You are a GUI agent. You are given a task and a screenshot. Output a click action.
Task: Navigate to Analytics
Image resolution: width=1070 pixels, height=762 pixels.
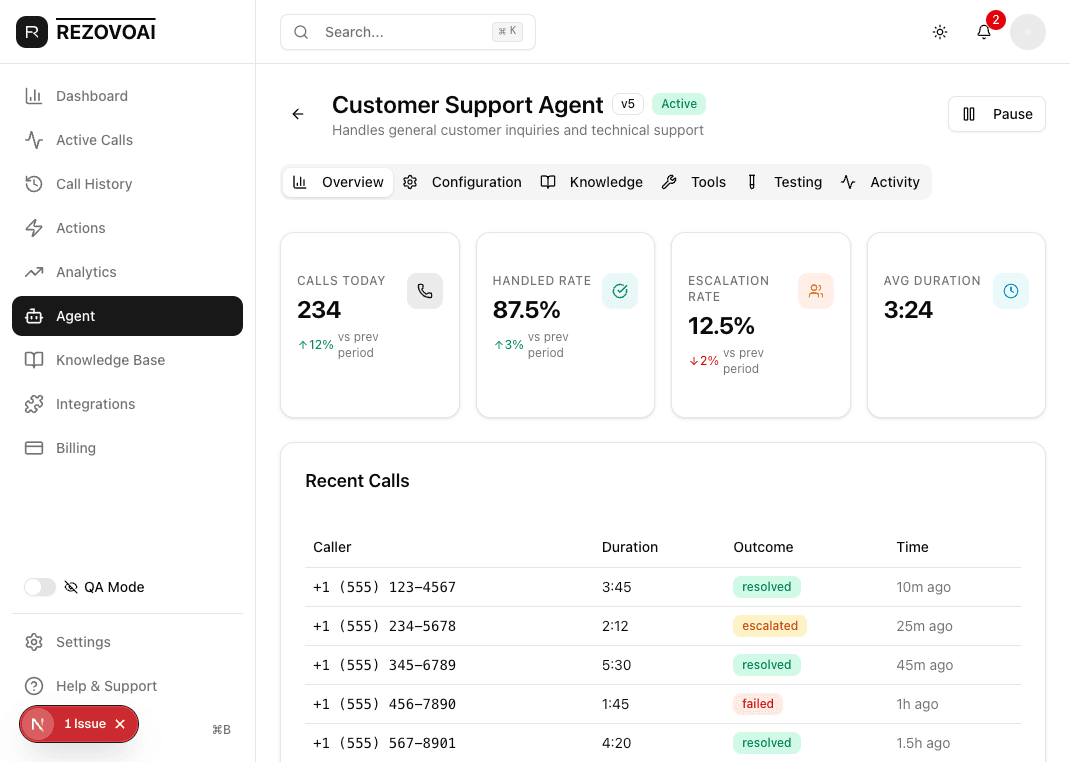pos(88,272)
